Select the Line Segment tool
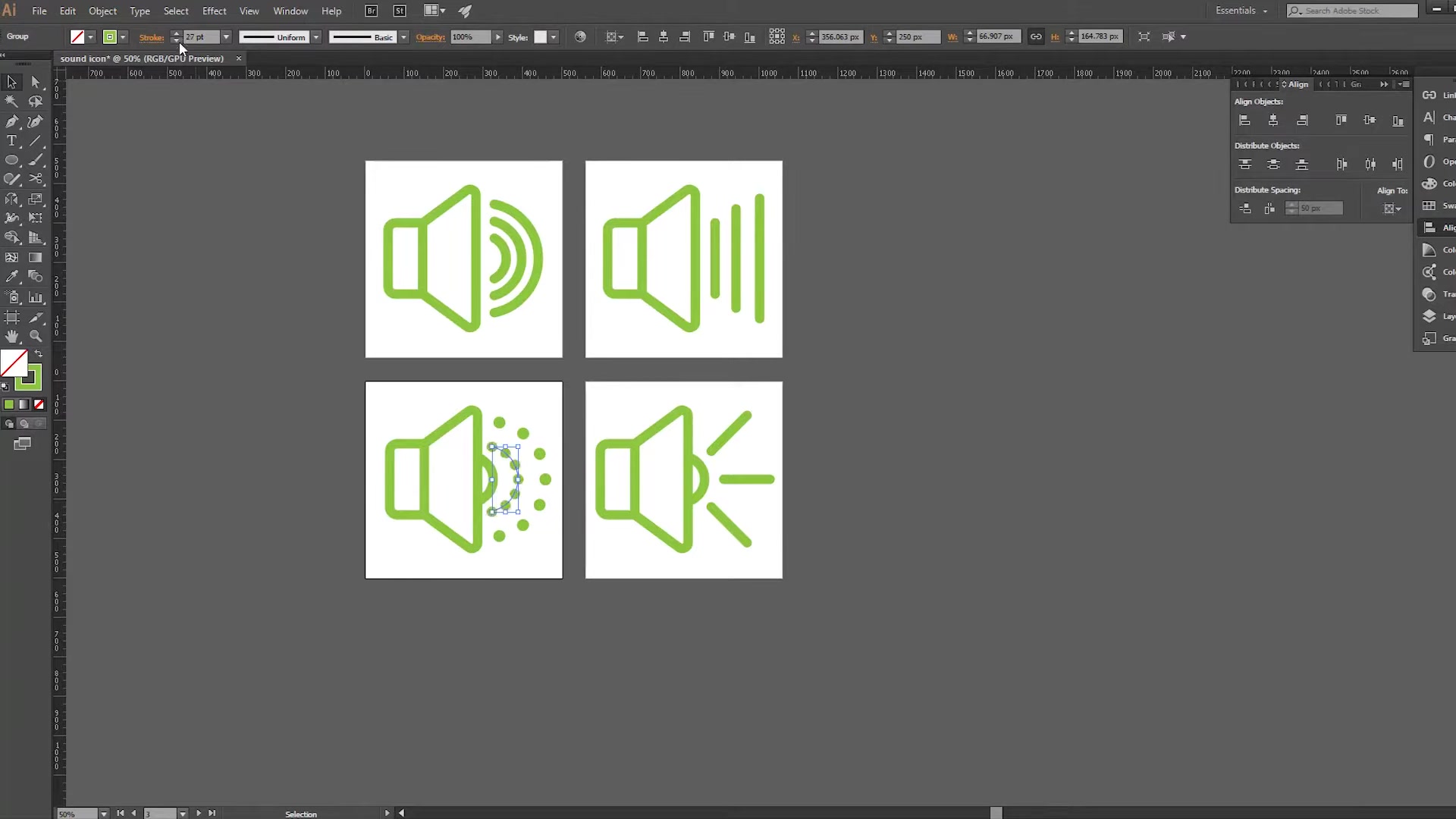The image size is (1456, 819). click(x=36, y=141)
